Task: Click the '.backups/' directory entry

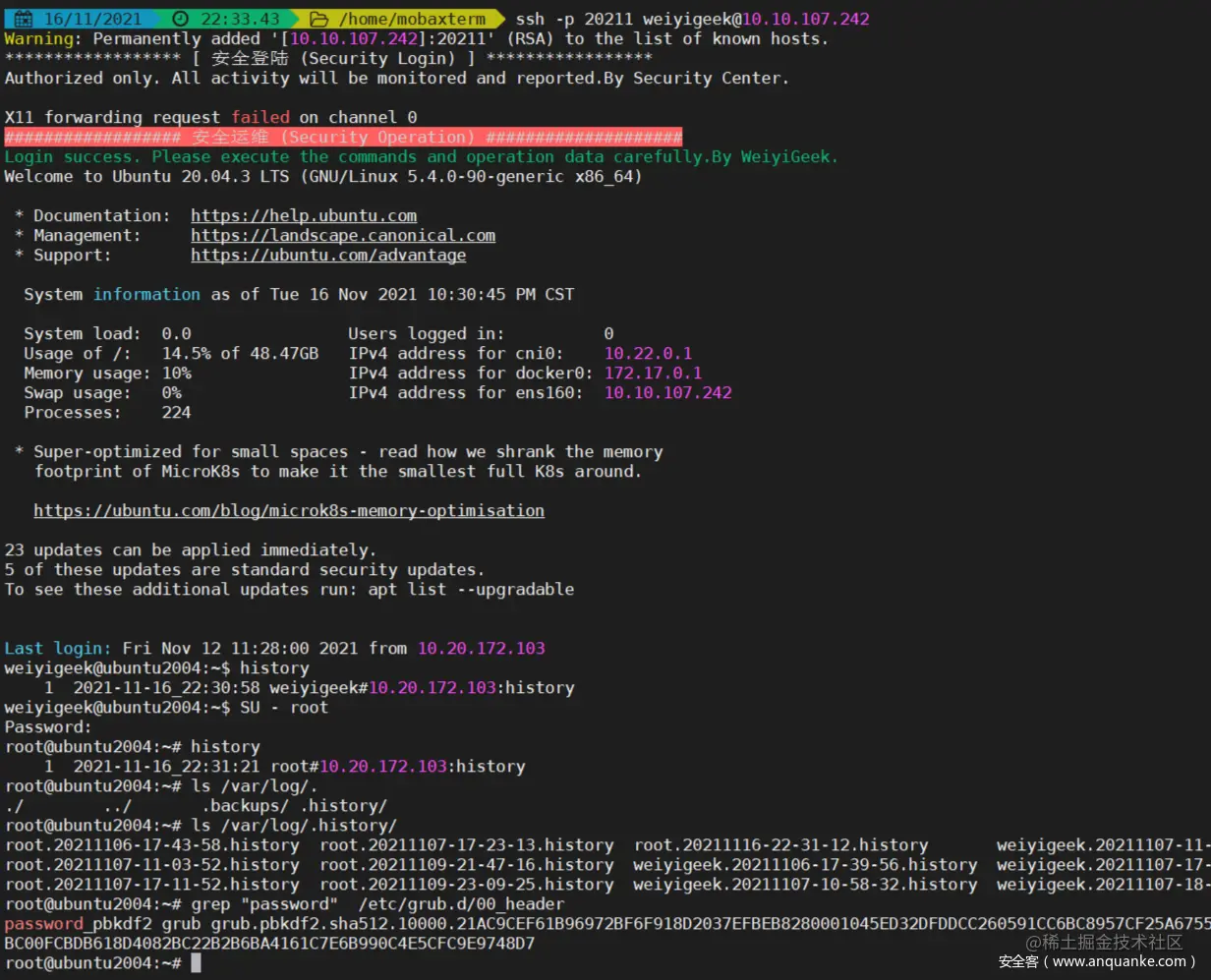Action: click(245, 805)
